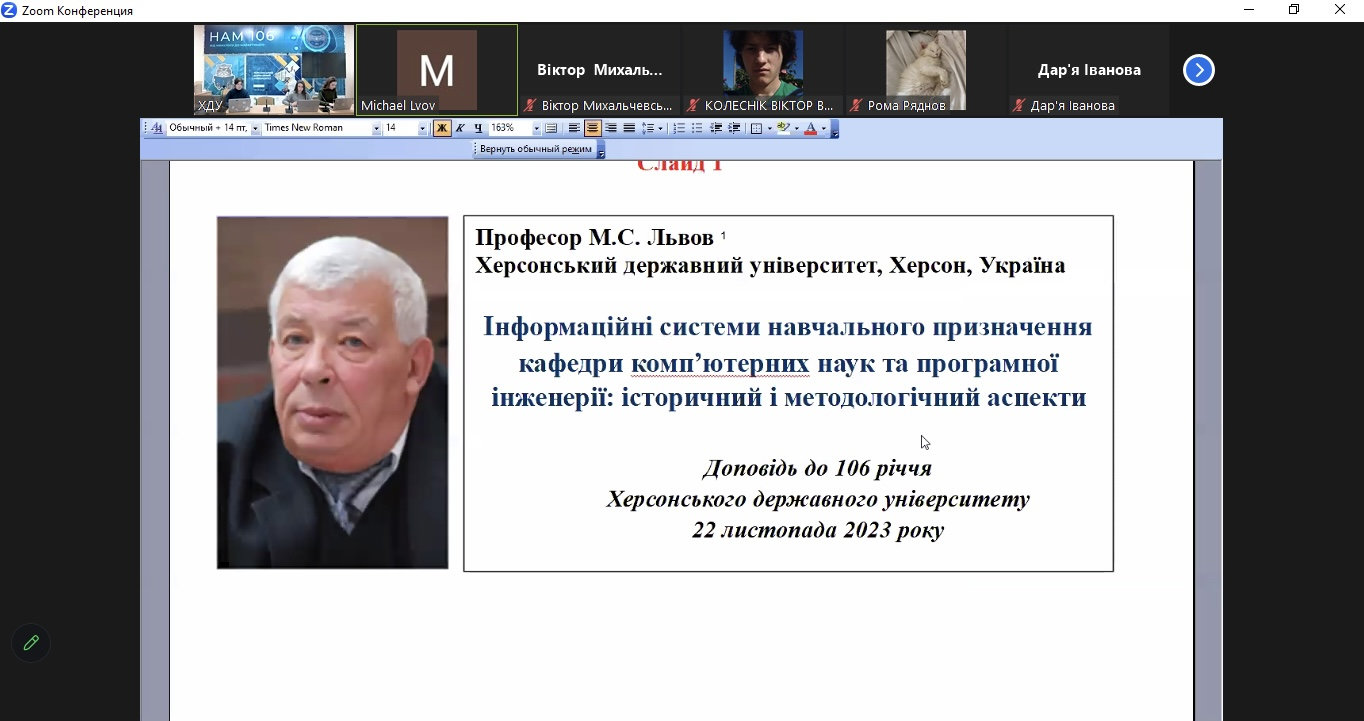Screen dimensions: 1364x721
Task: Decrease indent
Action: [715, 128]
